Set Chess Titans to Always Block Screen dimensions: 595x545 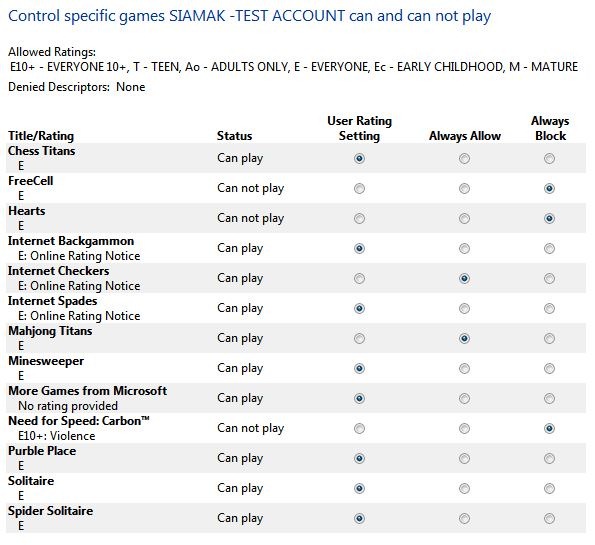(x=549, y=158)
